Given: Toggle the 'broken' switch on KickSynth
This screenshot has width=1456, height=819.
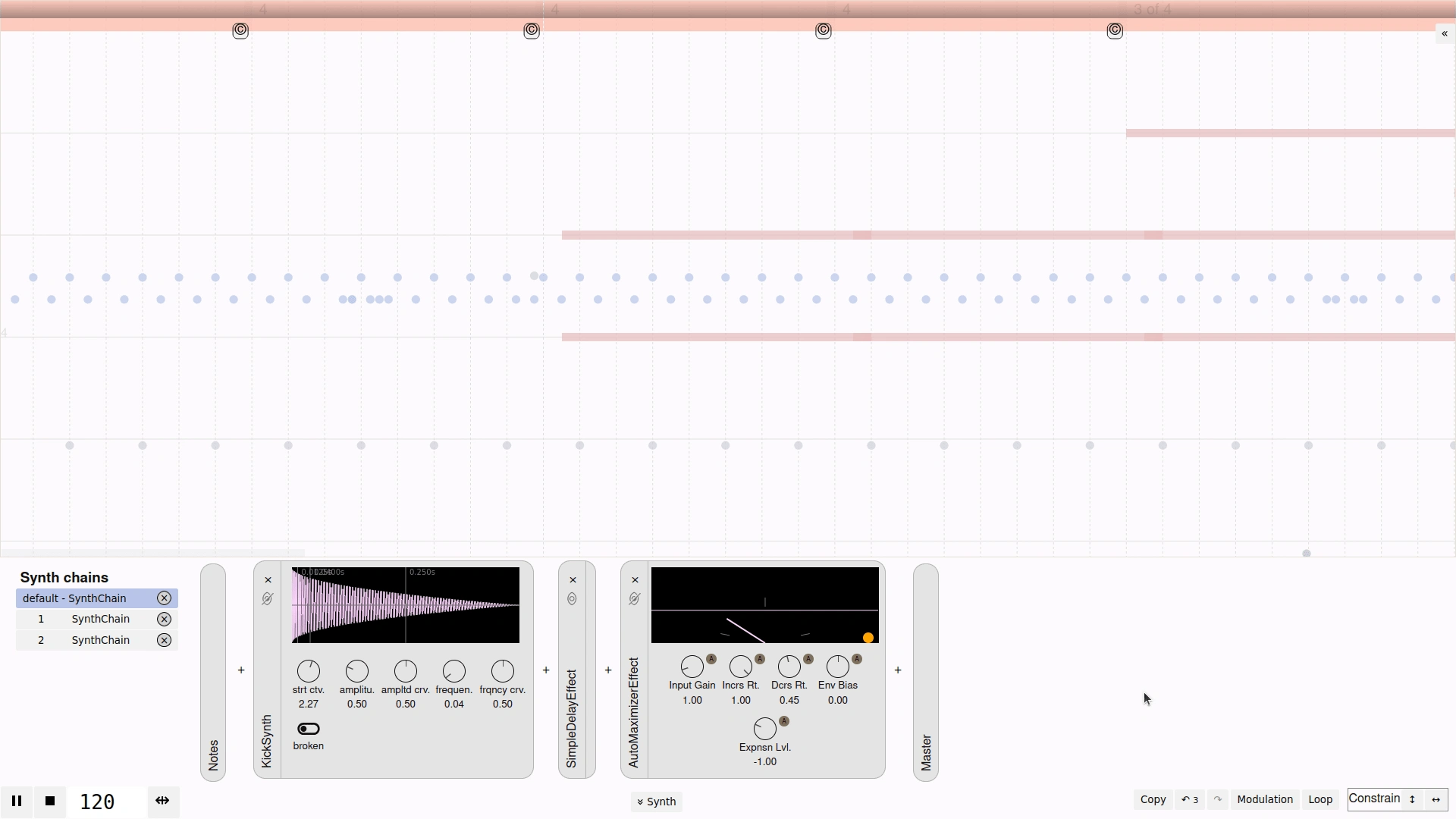Looking at the screenshot, I should (308, 729).
